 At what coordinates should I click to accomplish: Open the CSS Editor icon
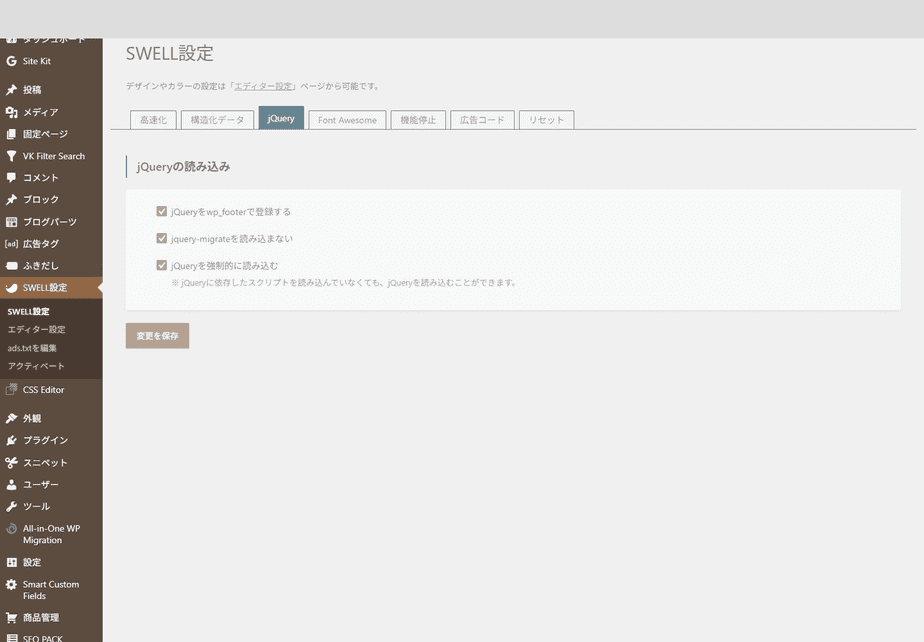pos(11,389)
